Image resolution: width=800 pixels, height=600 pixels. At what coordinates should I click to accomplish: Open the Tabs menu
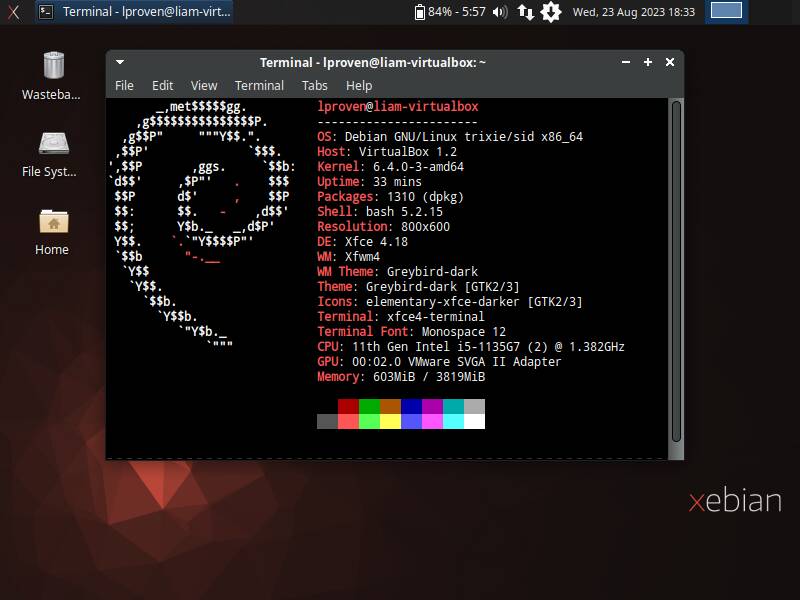[315, 86]
